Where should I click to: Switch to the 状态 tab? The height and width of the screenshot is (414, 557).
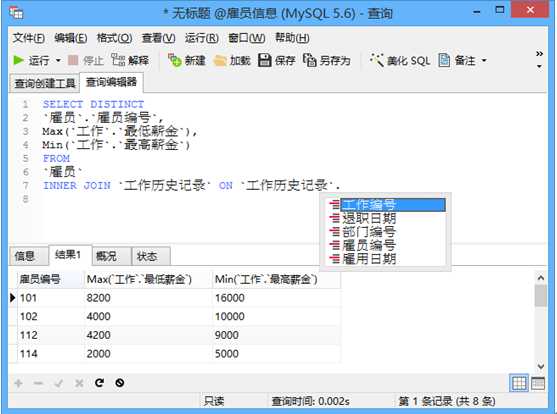[x=151, y=256]
